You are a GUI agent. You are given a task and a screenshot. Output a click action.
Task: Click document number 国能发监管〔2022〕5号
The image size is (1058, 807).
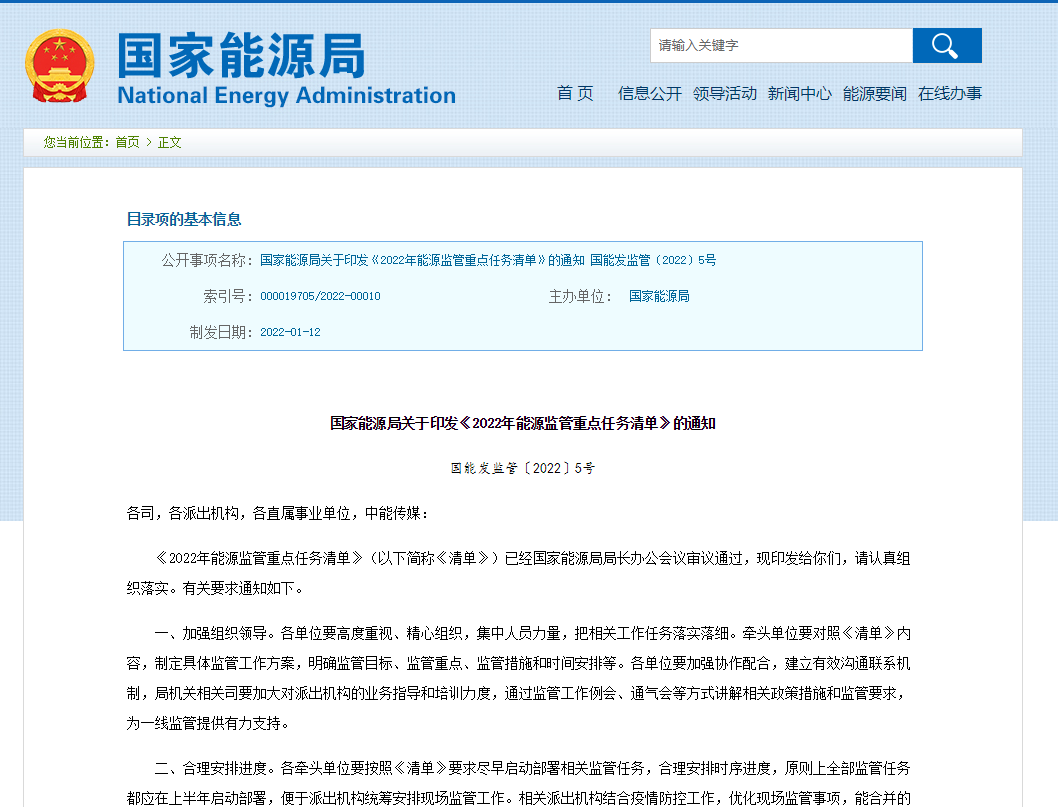[x=523, y=468]
